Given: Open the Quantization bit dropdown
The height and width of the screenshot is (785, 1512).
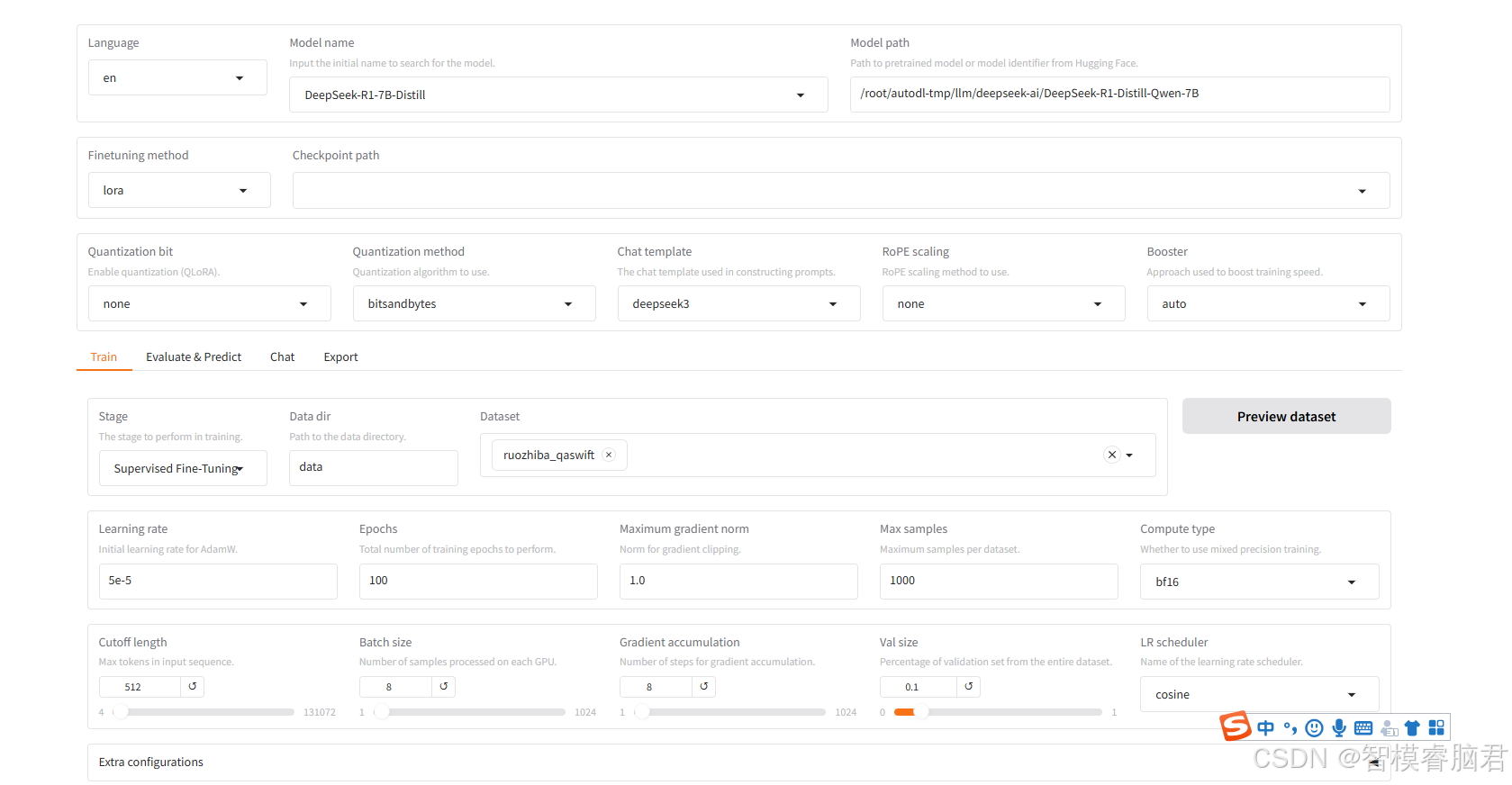Looking at the screenshot, I should coord(209,303).
